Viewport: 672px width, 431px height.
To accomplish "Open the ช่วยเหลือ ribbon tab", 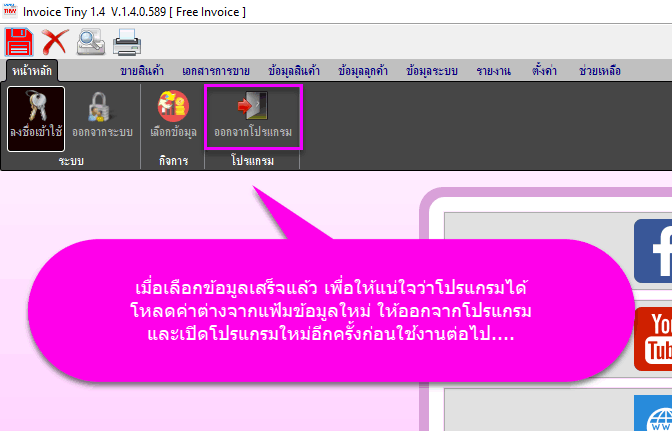I will [x=600, y=71].
